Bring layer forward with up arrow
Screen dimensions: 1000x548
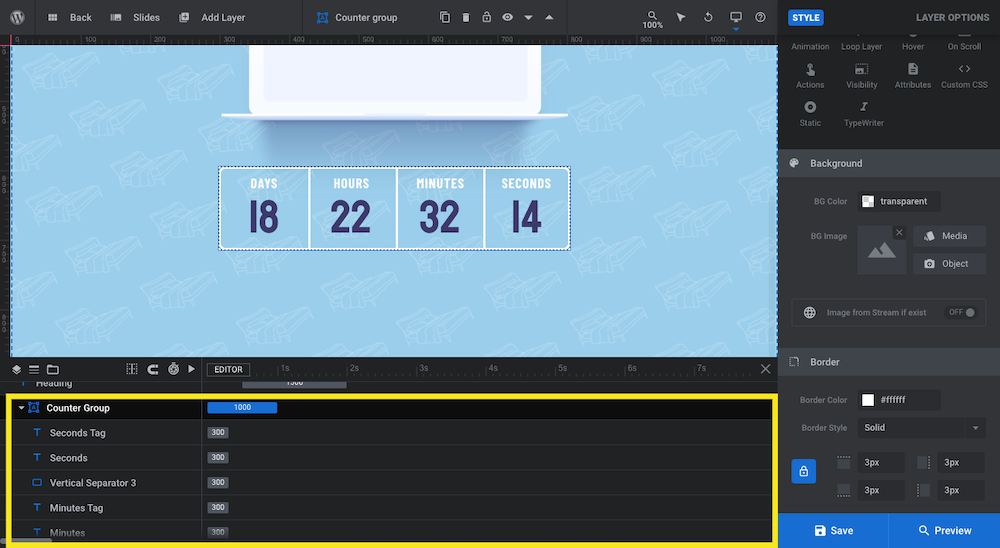(549, 17)
